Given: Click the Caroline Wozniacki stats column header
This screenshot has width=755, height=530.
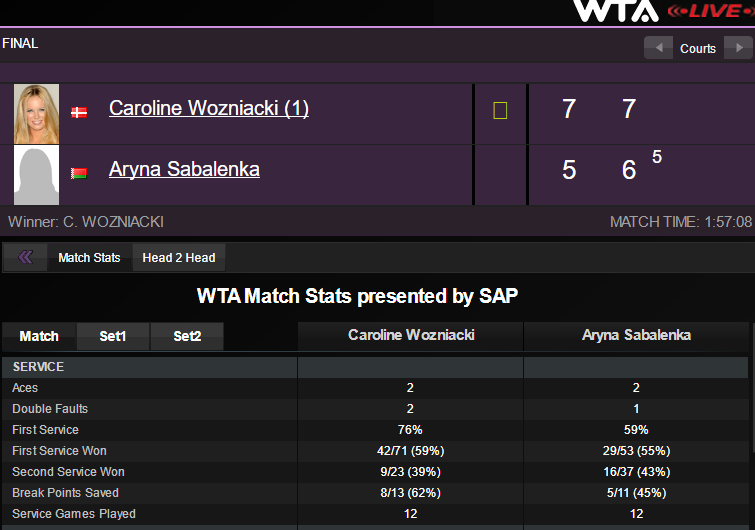Looking at the screenshot, I should 410,335.
